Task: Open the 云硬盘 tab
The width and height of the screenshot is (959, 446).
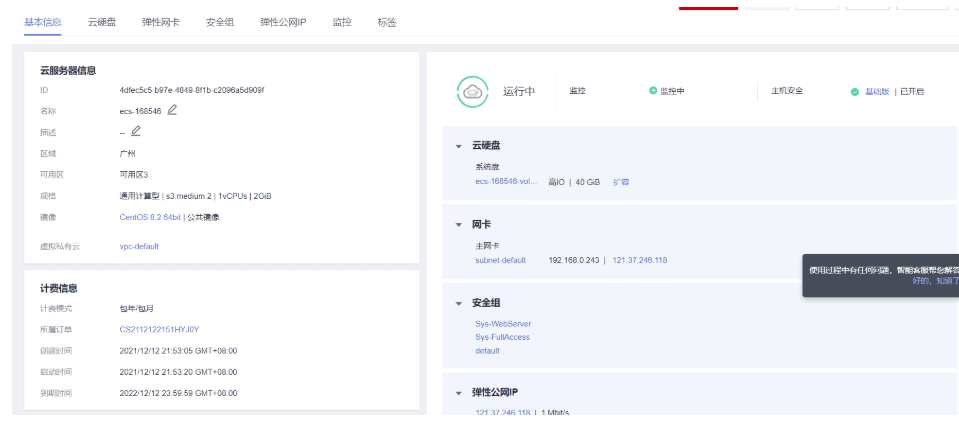Action: 102,23
